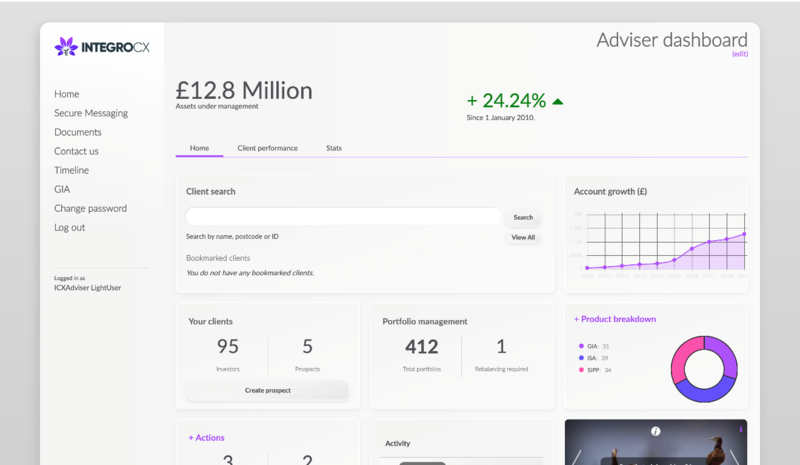Viewport: 800px width, 465px height.
Task: Switch to the Stats tab
Action: point(334,148)
